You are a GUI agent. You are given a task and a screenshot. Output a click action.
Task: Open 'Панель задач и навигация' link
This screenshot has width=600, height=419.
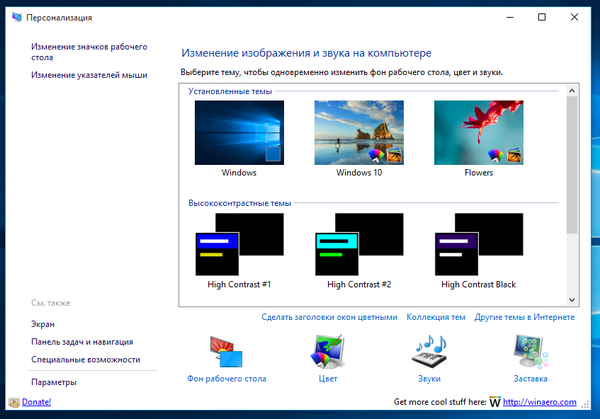pyautogui.click(x=82, y=342)
